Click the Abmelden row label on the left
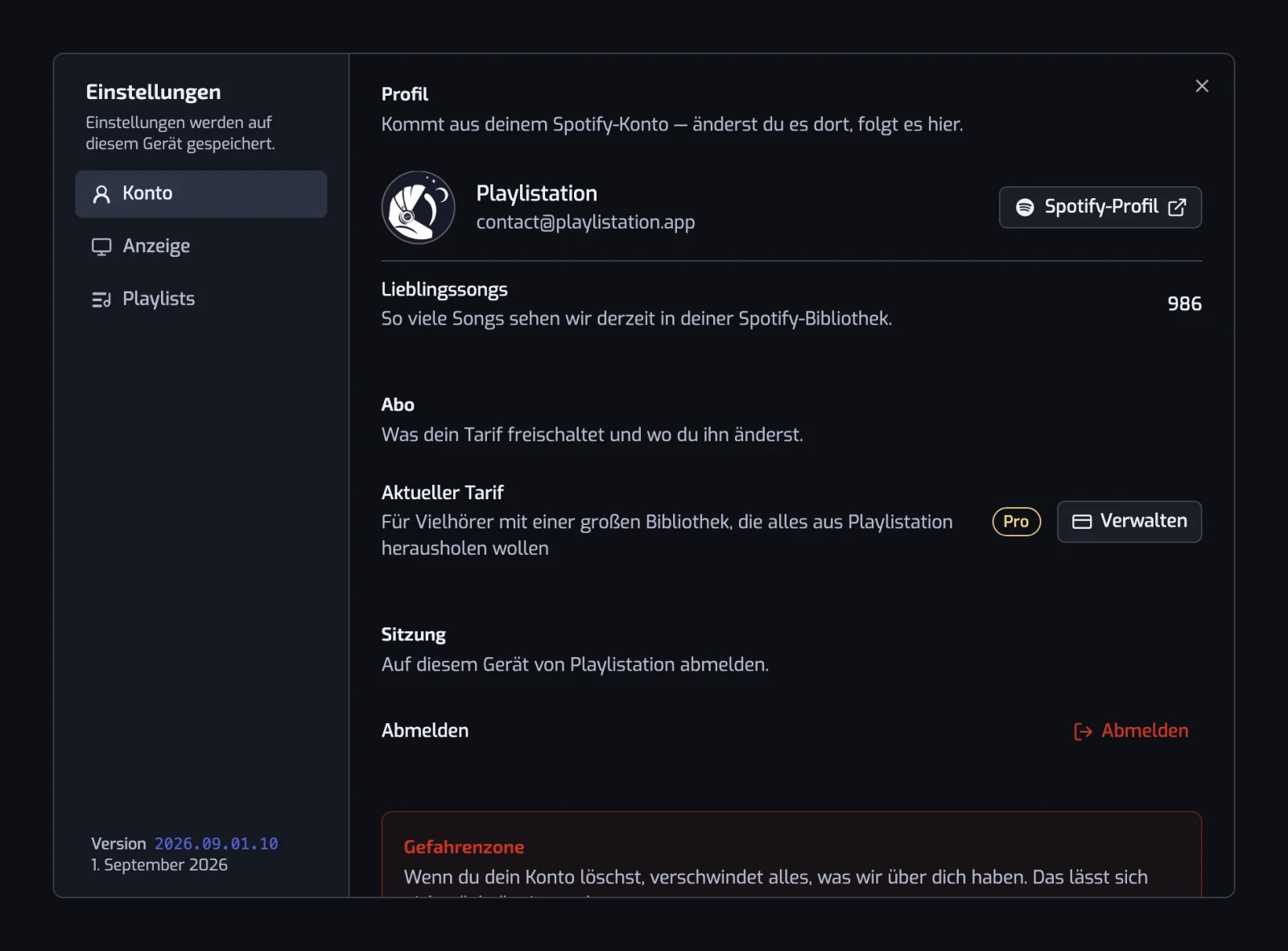 point(424,731)
